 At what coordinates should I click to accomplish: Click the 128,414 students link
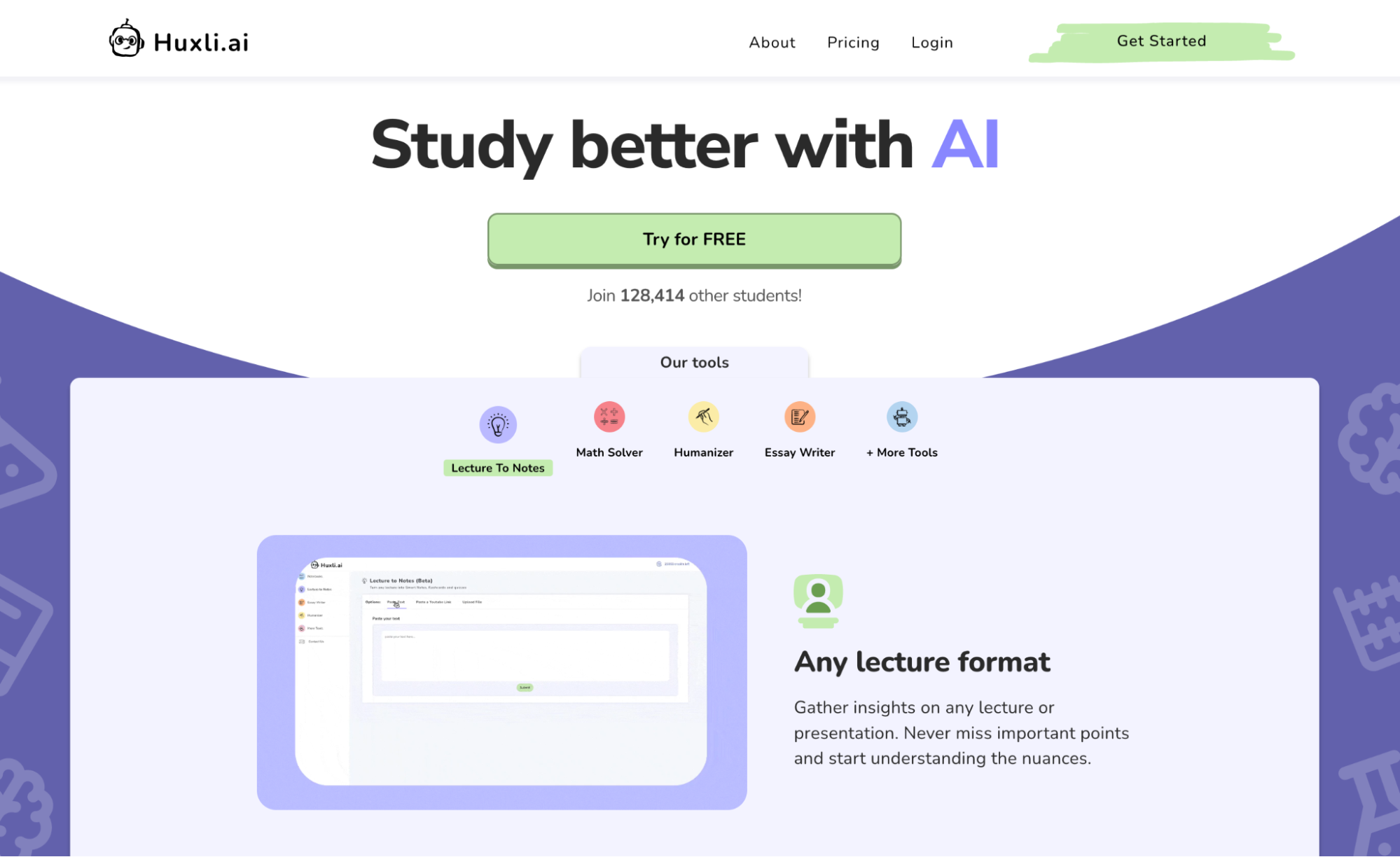coord(693,295)
